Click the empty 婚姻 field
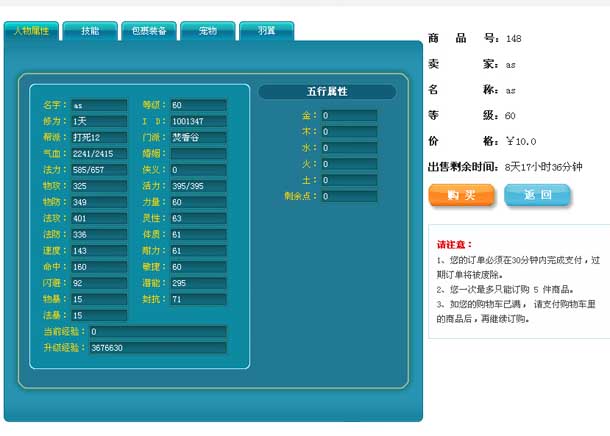 coord(198,154)
